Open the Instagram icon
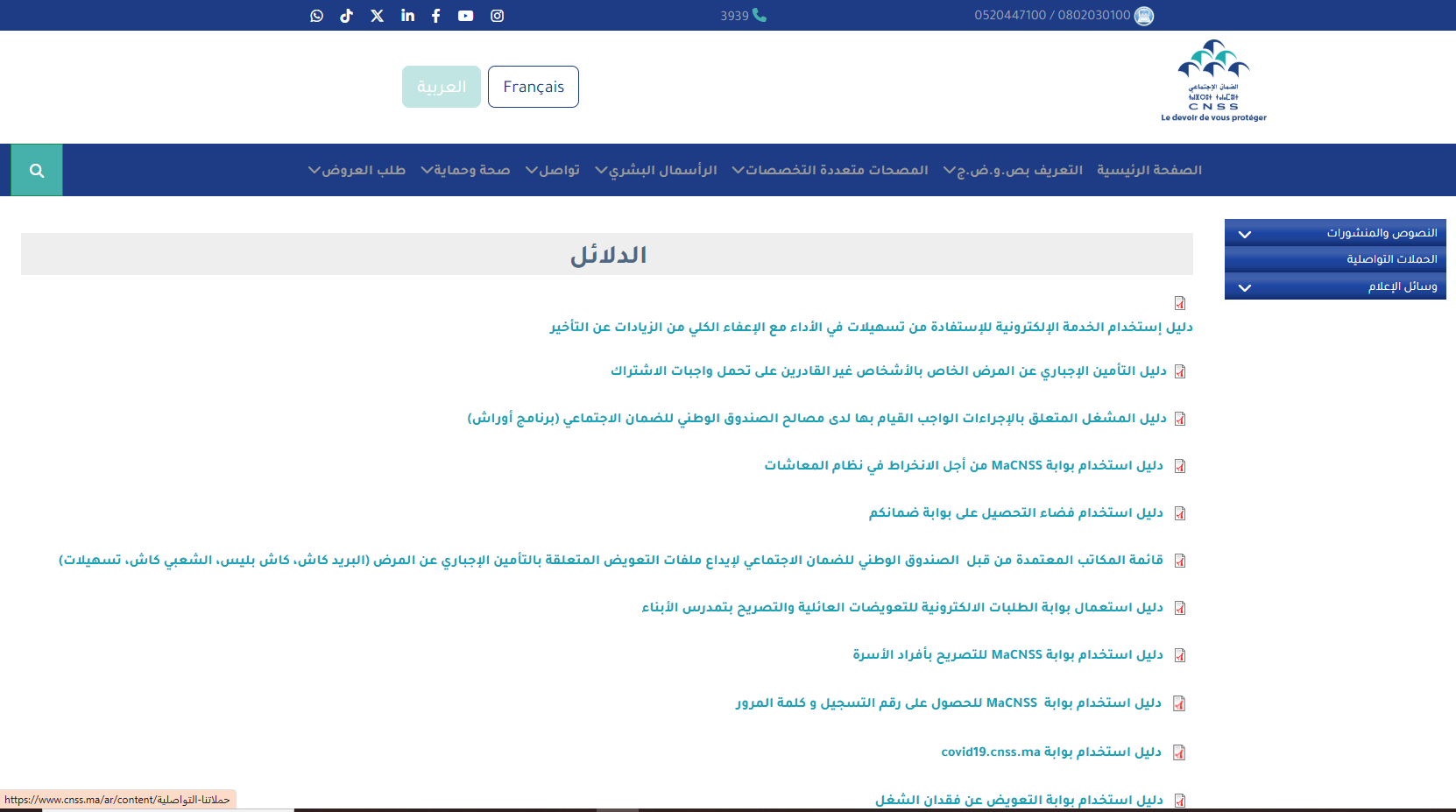 [x=497, y=16]
